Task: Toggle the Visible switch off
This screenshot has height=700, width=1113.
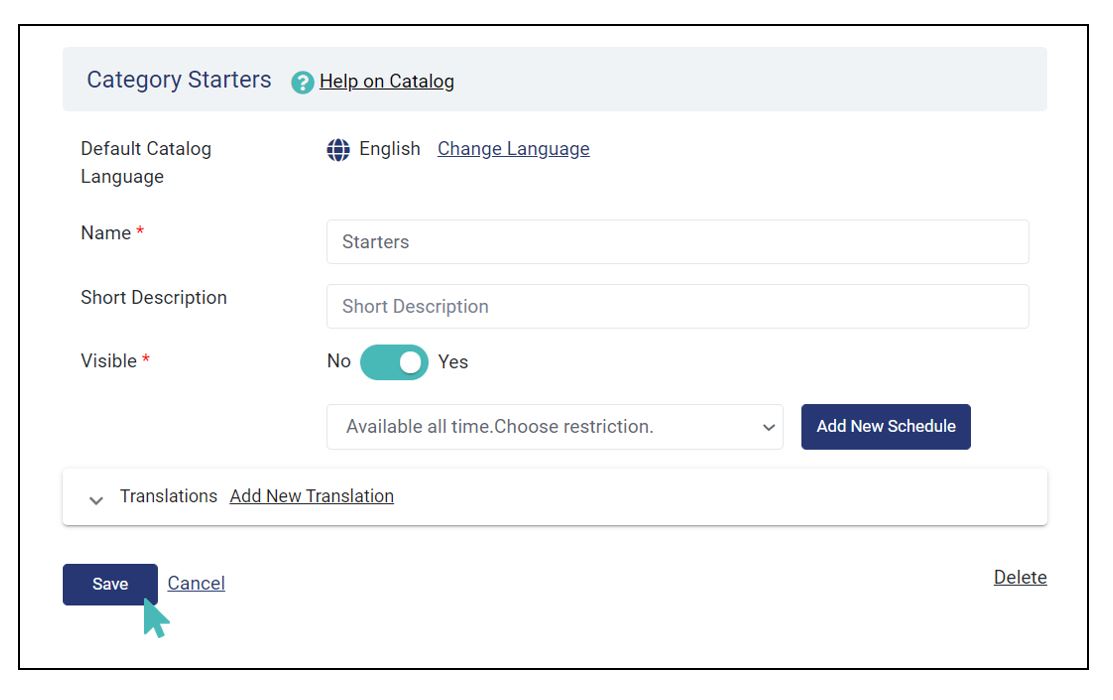Action: 394,362
